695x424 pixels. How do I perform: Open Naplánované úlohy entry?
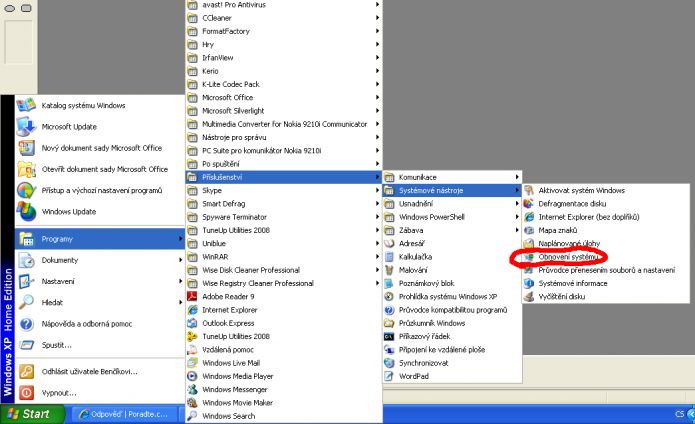pyautogui.click(x=605, y=243)
